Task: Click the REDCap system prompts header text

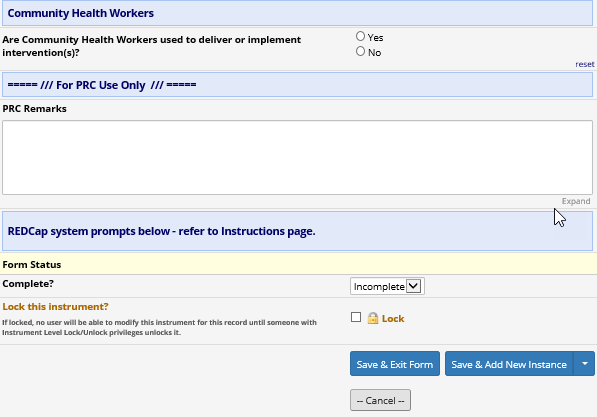Action: click(161, 231)
